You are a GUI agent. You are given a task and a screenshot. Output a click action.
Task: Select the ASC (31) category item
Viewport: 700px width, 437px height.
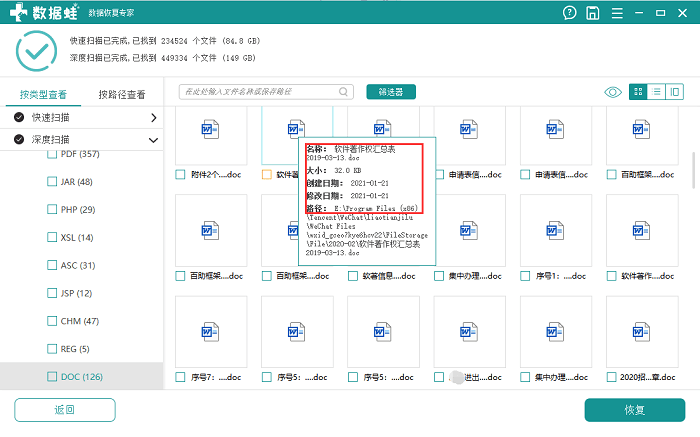(x=78, y=265)
